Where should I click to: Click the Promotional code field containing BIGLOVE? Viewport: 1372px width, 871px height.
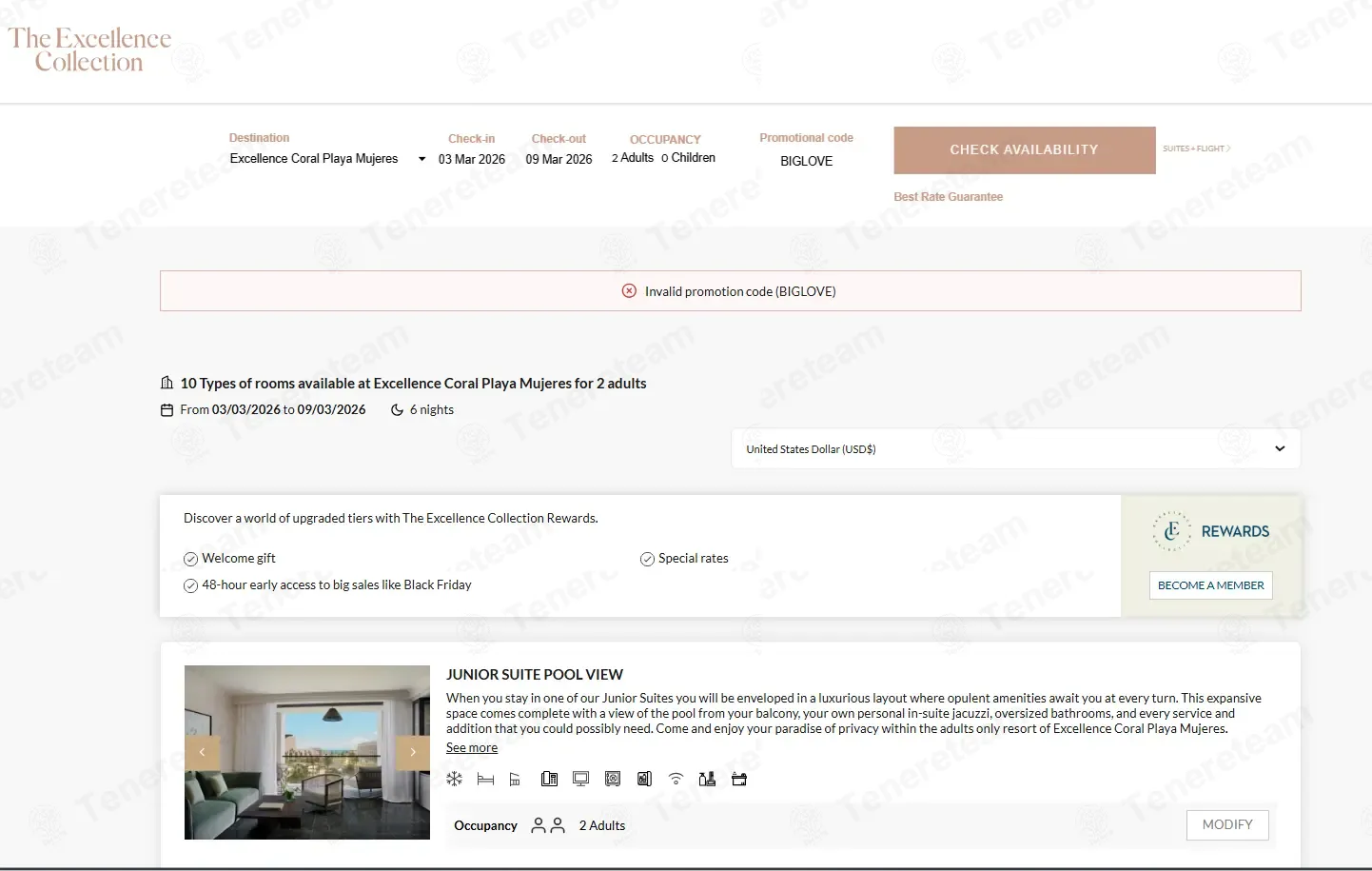(806, 161)
